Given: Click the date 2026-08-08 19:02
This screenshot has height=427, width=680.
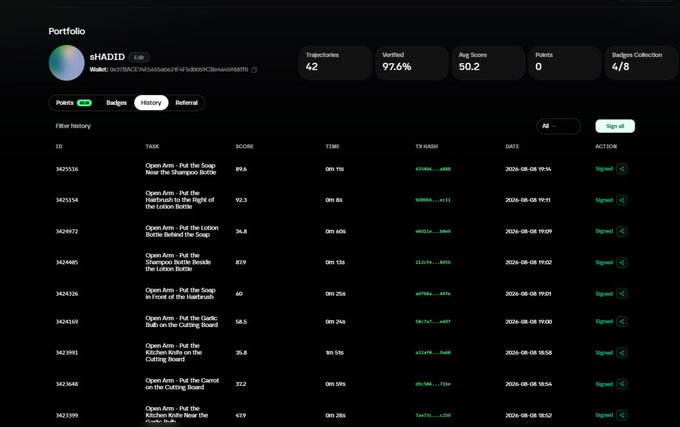Looking at the screenshot, I should 529,263.
